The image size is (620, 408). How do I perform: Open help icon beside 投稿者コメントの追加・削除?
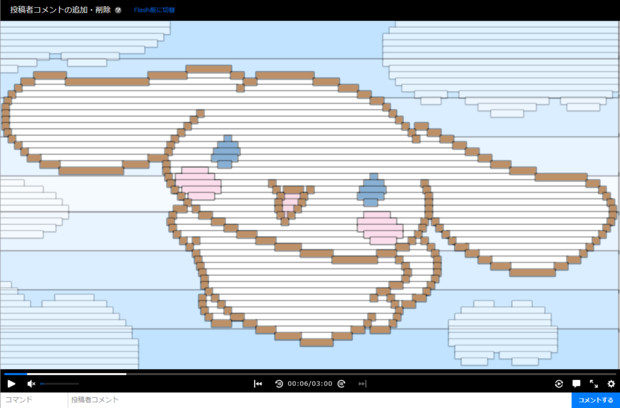pos(118,10)
